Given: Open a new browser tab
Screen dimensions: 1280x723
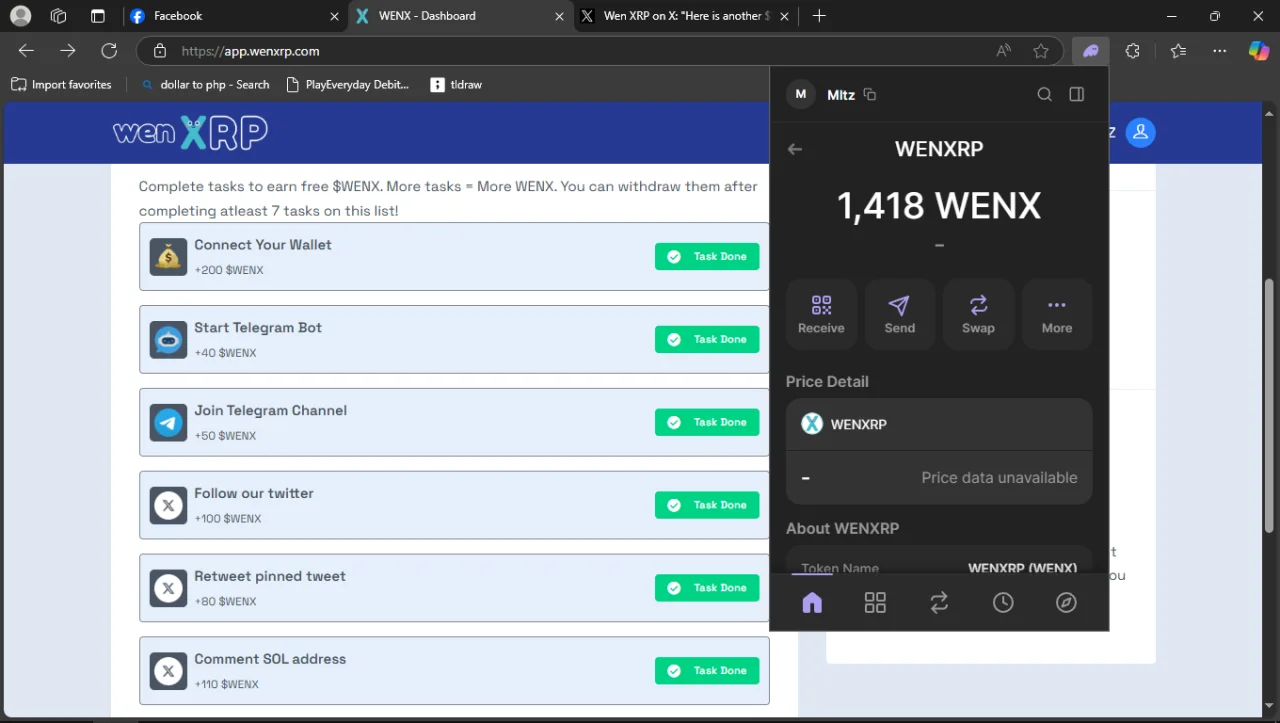Looking at the screenshot, I should [819, 16].
